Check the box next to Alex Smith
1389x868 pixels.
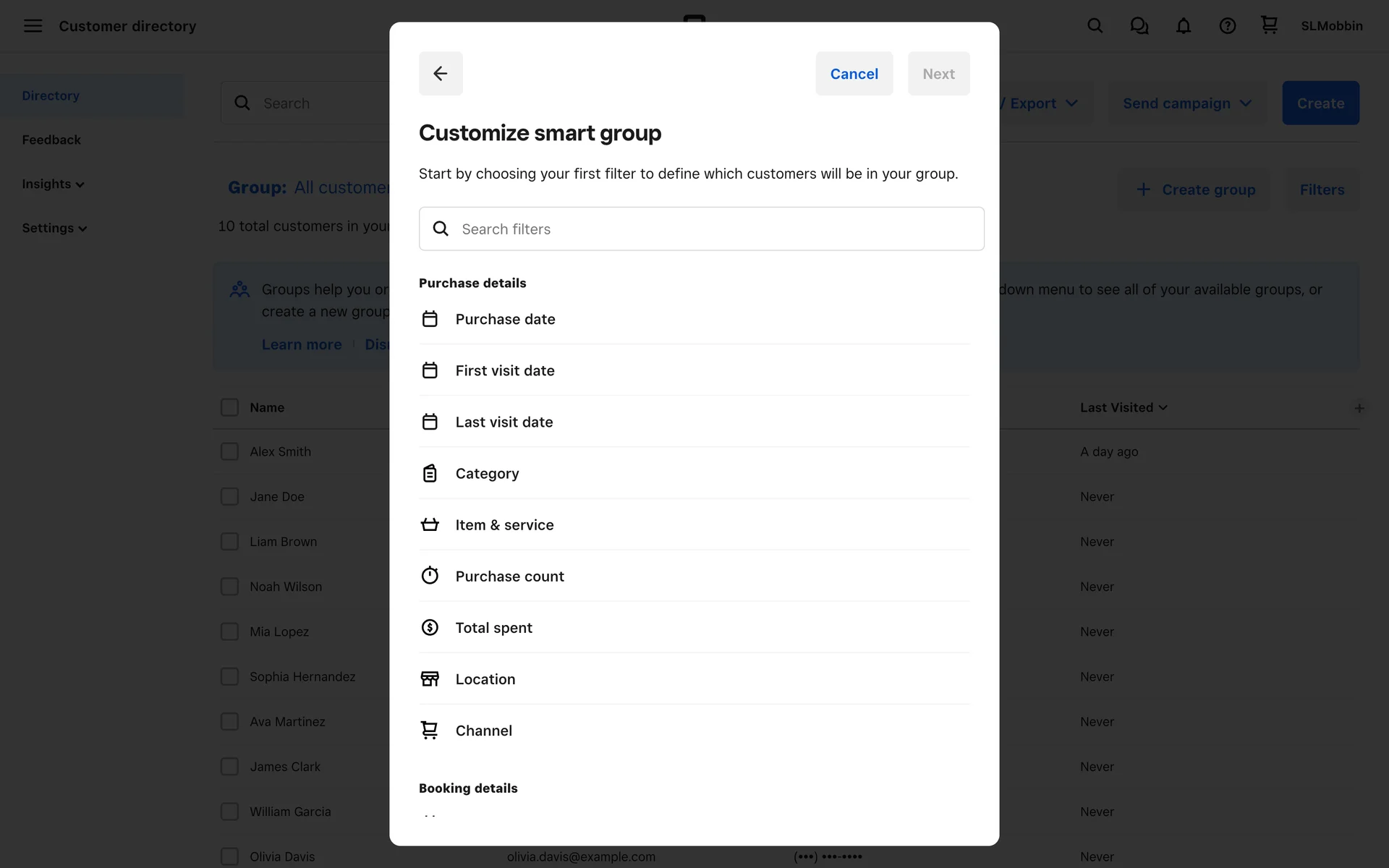click(229, 452)
